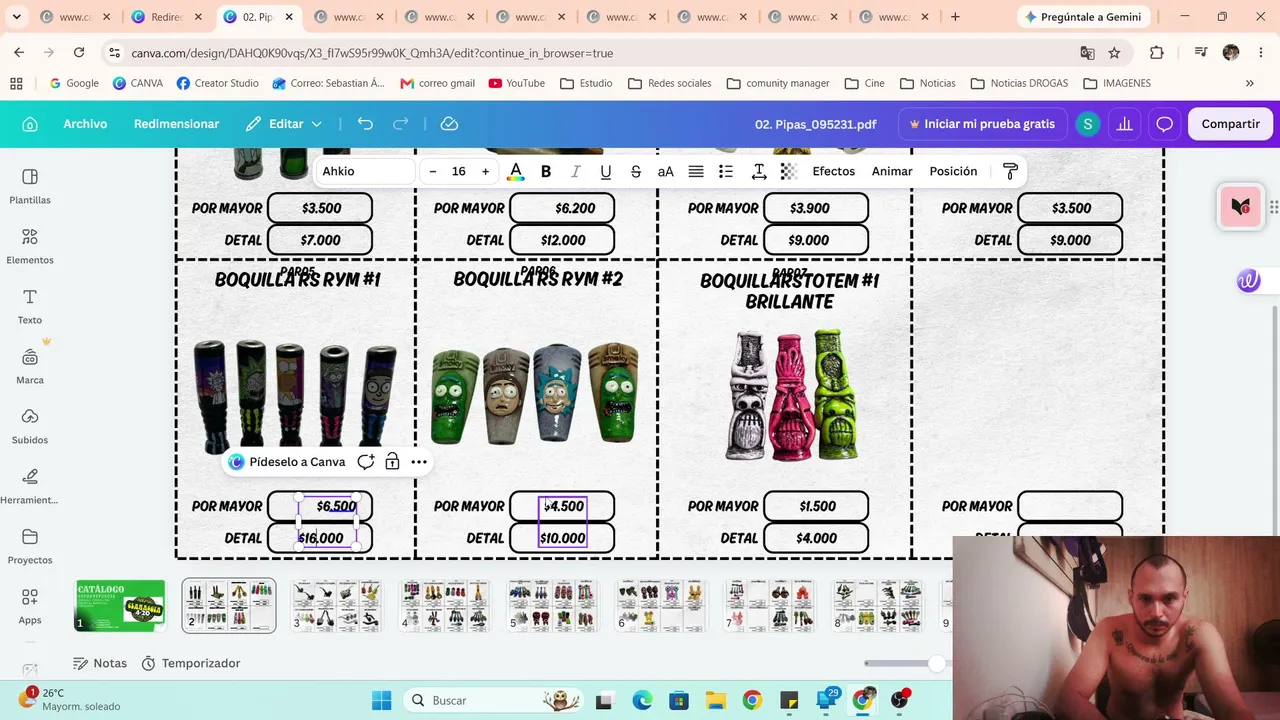Open text alignment option in toolbar
The width and height of the screenshot is (1280, 720).
[x=696, y=171]
